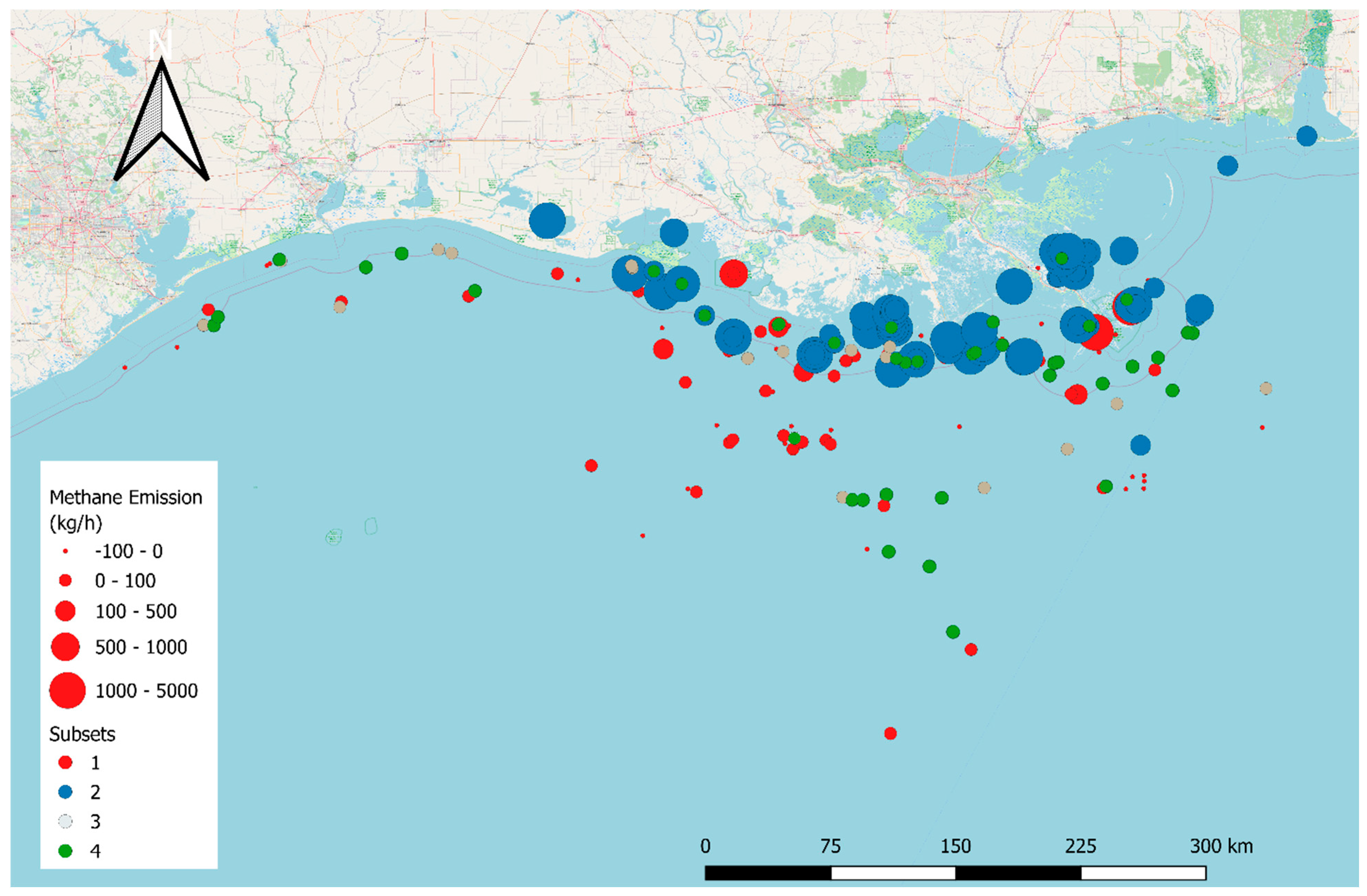Screen dimensions: 1367x896
Task: Click the blue marker in Mobile Bay
Action: 1307,136
